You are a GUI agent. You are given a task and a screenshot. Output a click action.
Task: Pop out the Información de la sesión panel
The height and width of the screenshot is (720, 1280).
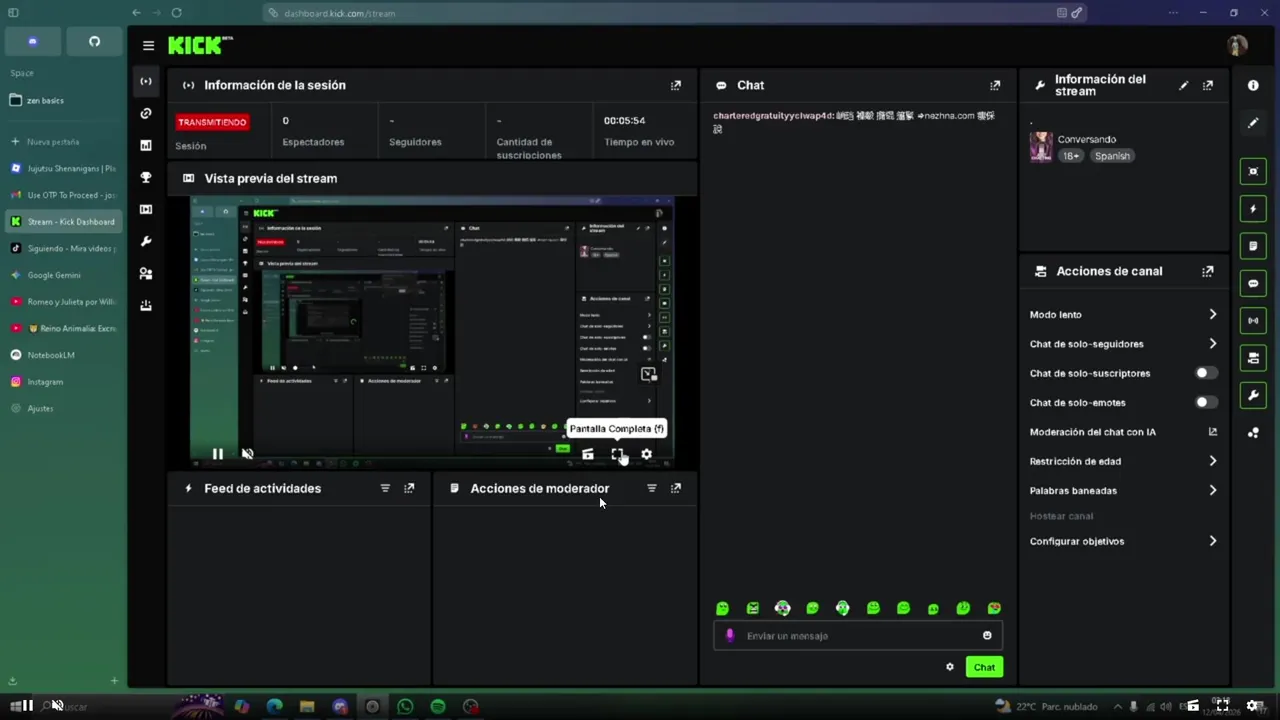pyautogui.click(x=676, y=85)
